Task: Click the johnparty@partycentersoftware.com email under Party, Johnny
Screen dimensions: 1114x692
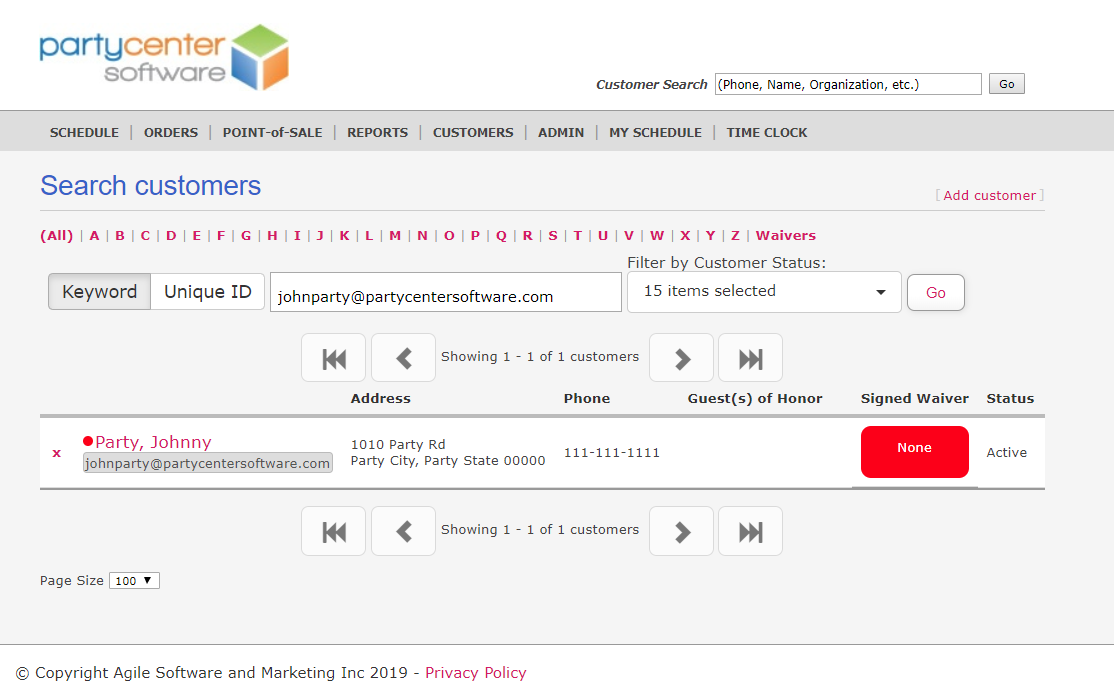Action: (207, 463)
